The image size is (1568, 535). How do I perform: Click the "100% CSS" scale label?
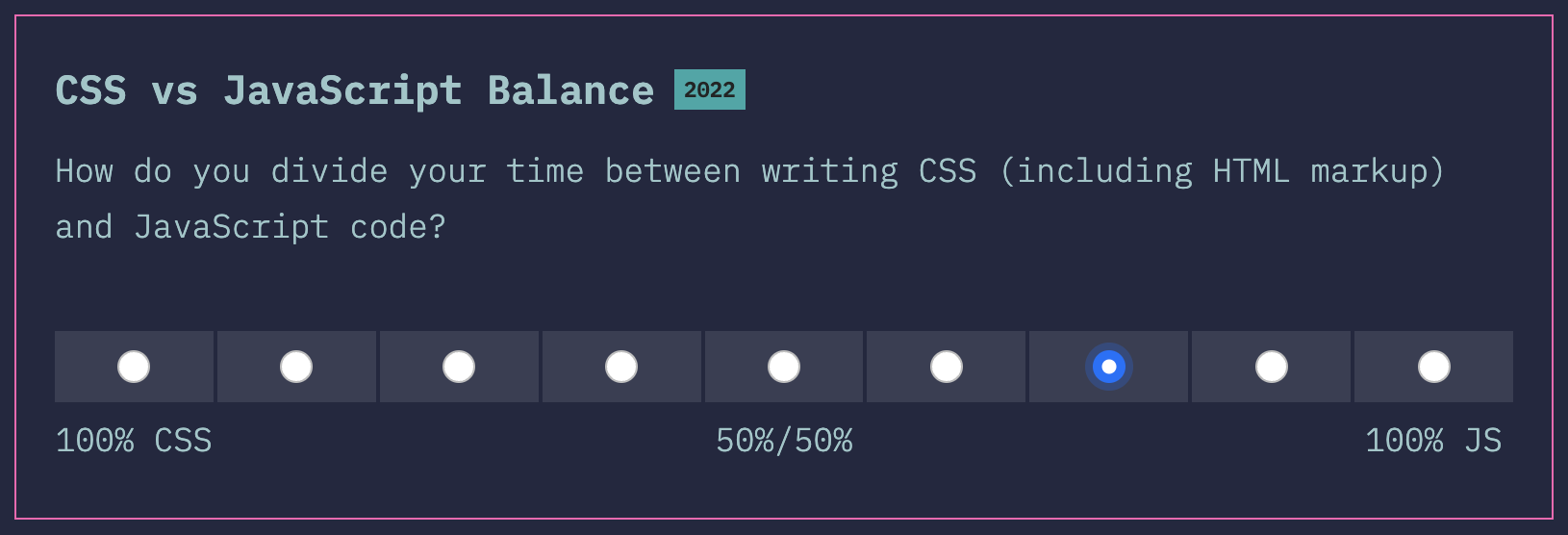[134, 441]
